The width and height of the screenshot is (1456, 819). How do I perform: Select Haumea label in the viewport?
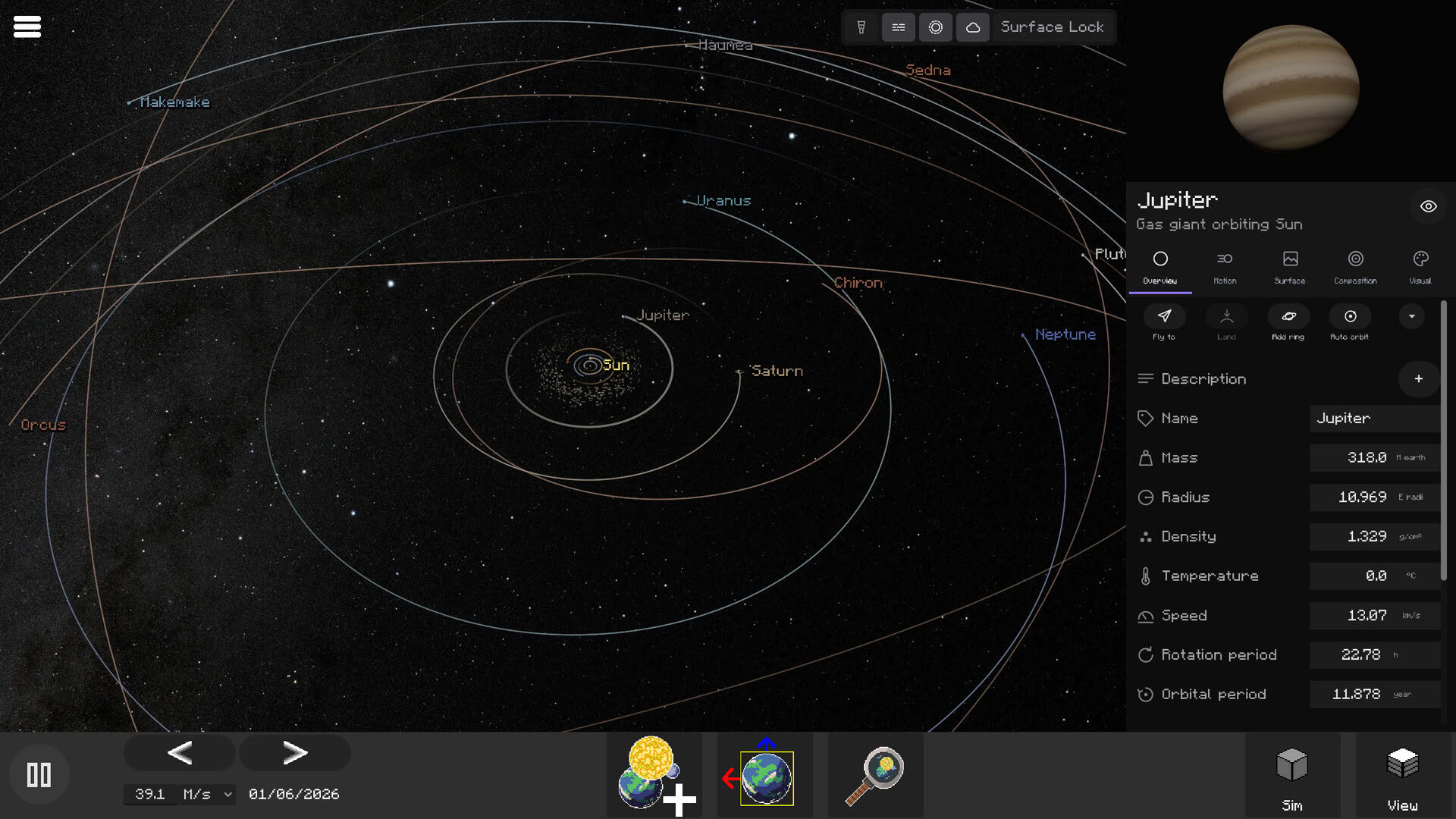[x=725, y=45]
